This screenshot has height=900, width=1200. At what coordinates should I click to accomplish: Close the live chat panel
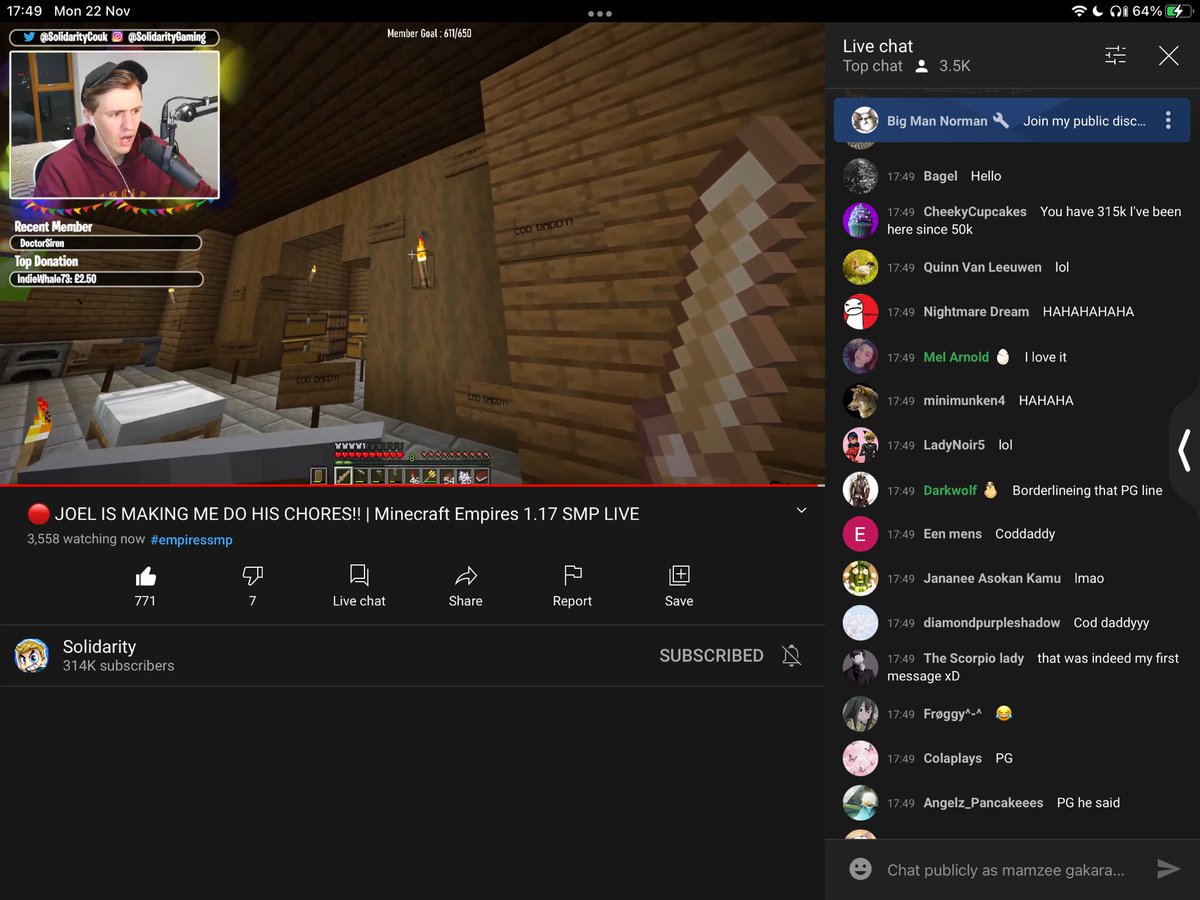pos(1168,56)
